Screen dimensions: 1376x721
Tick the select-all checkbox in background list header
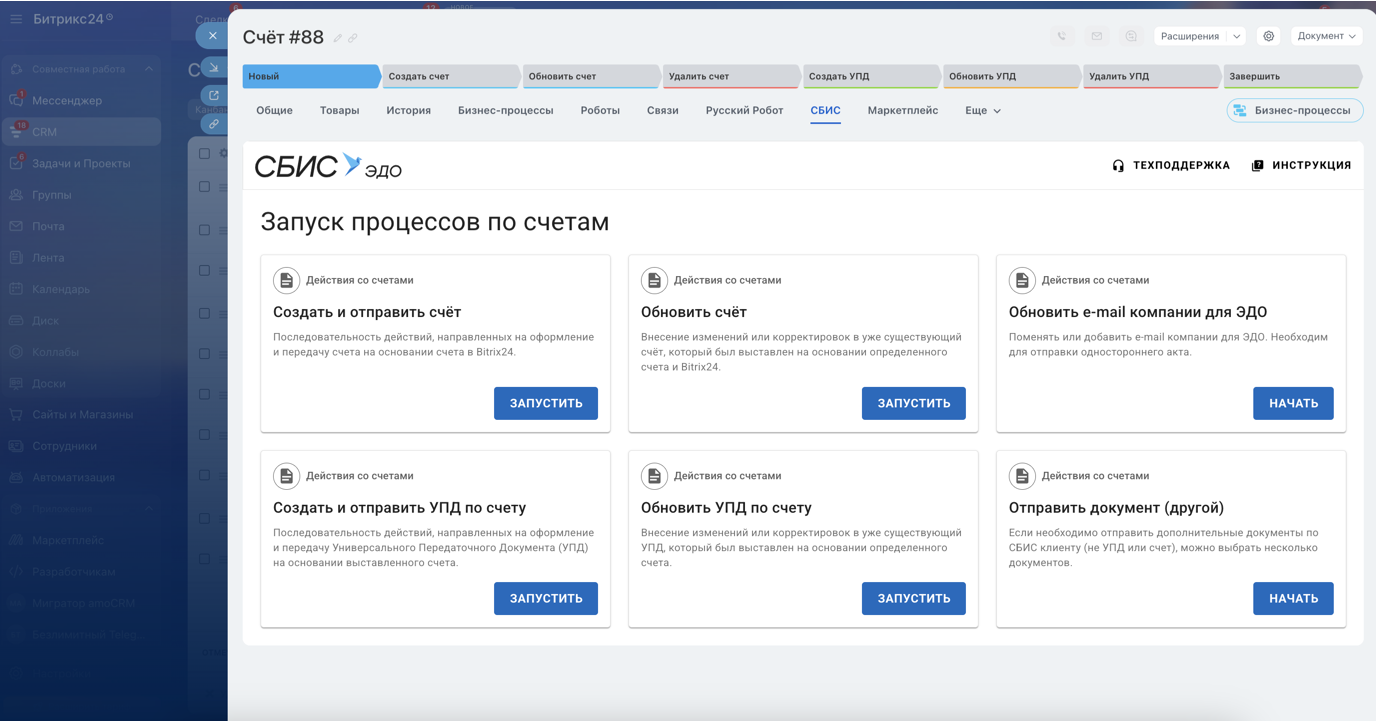(x=204, y=154)
